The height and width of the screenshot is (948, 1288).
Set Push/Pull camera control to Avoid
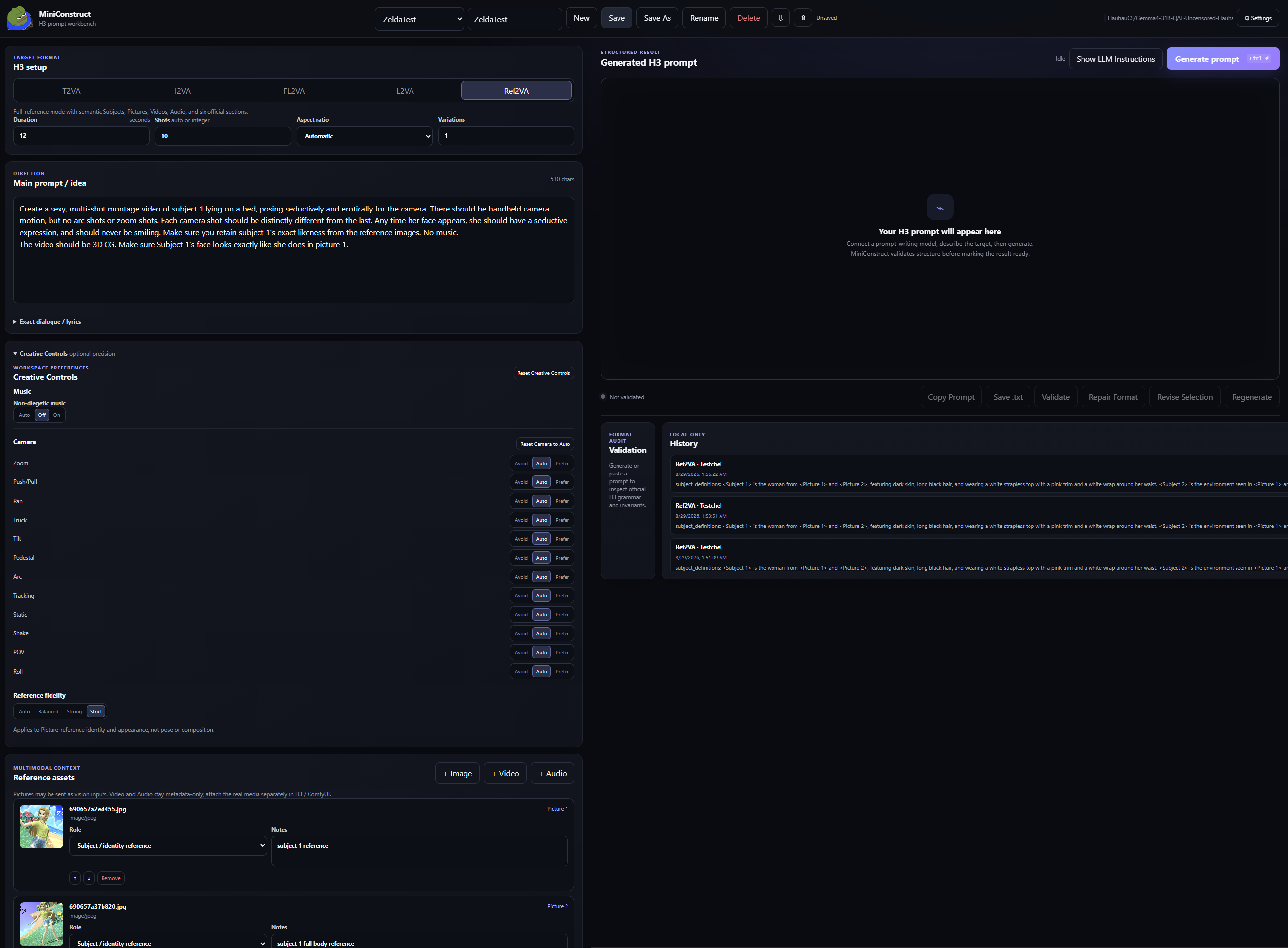pos(521,482)
